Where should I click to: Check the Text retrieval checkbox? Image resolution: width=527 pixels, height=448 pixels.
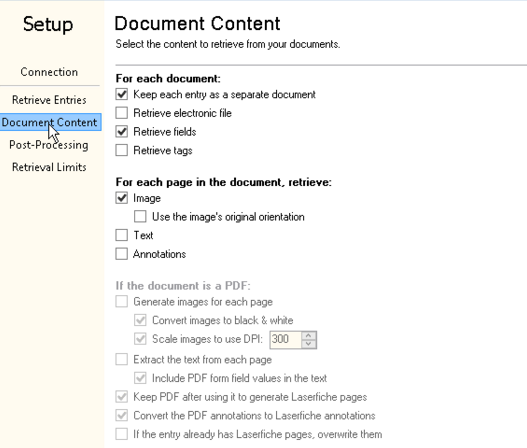click(122, 235)
